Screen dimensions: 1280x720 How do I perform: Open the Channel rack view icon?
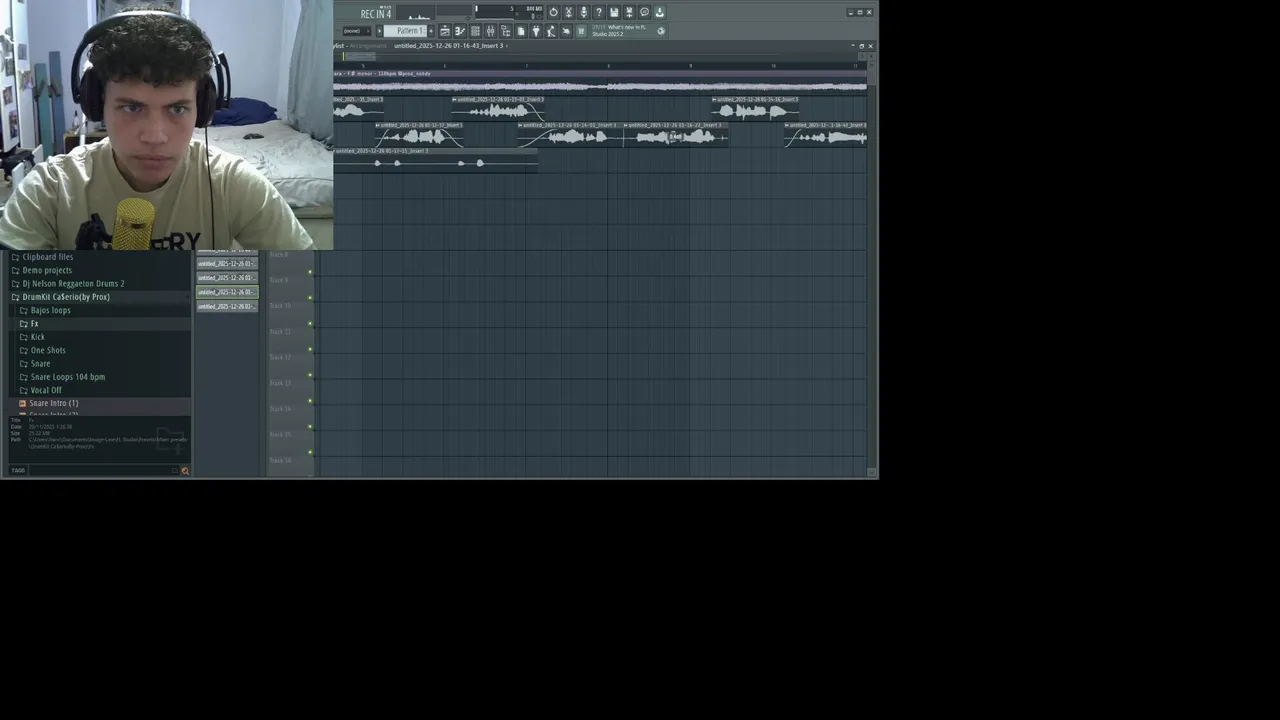(475, 31)
